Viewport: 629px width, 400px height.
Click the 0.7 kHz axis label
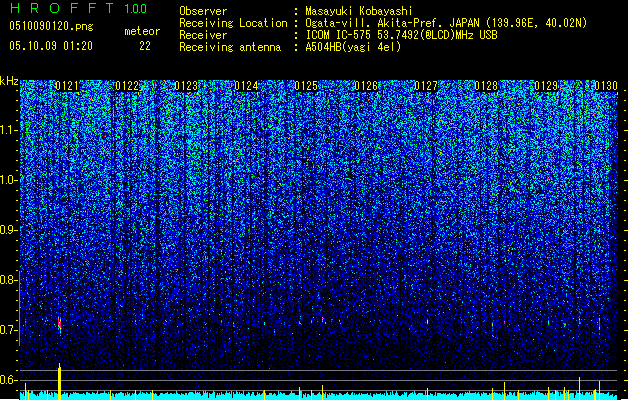(9, 330)
